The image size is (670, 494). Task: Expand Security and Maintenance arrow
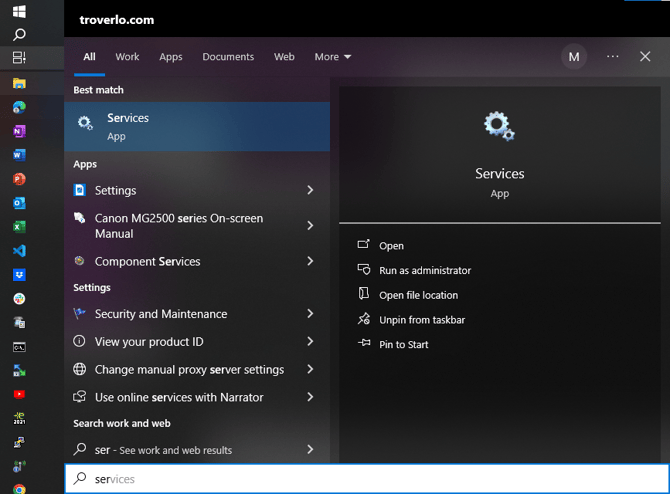click(310, 314)
